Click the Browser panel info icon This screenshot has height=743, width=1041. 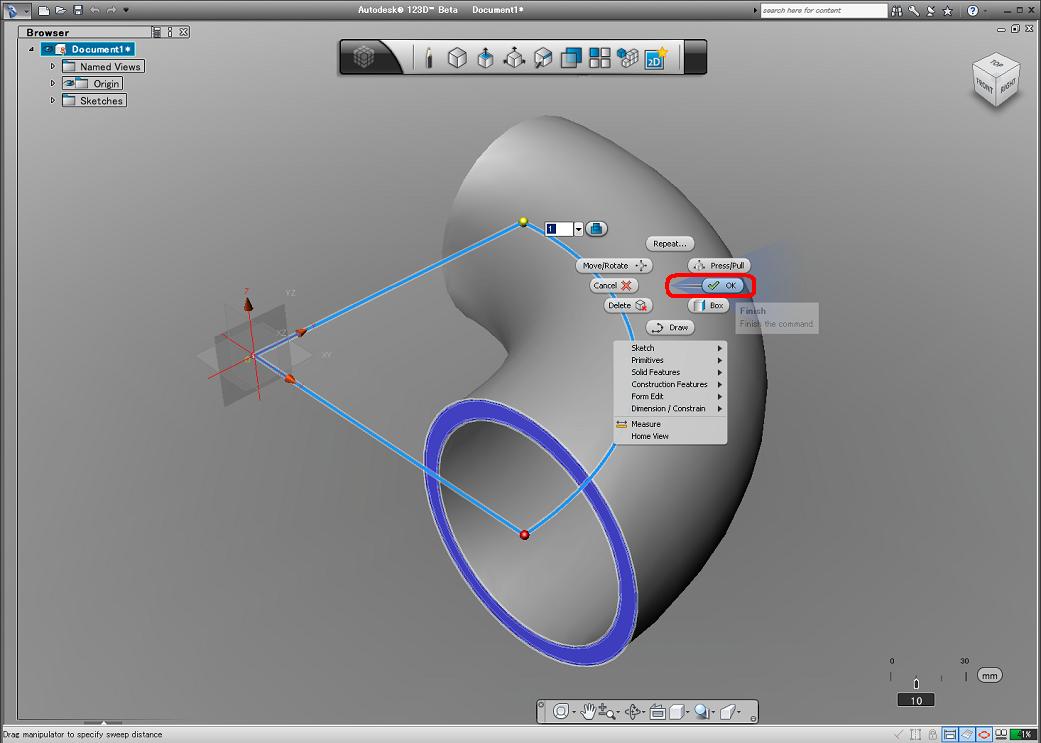[x=169, y=32]
